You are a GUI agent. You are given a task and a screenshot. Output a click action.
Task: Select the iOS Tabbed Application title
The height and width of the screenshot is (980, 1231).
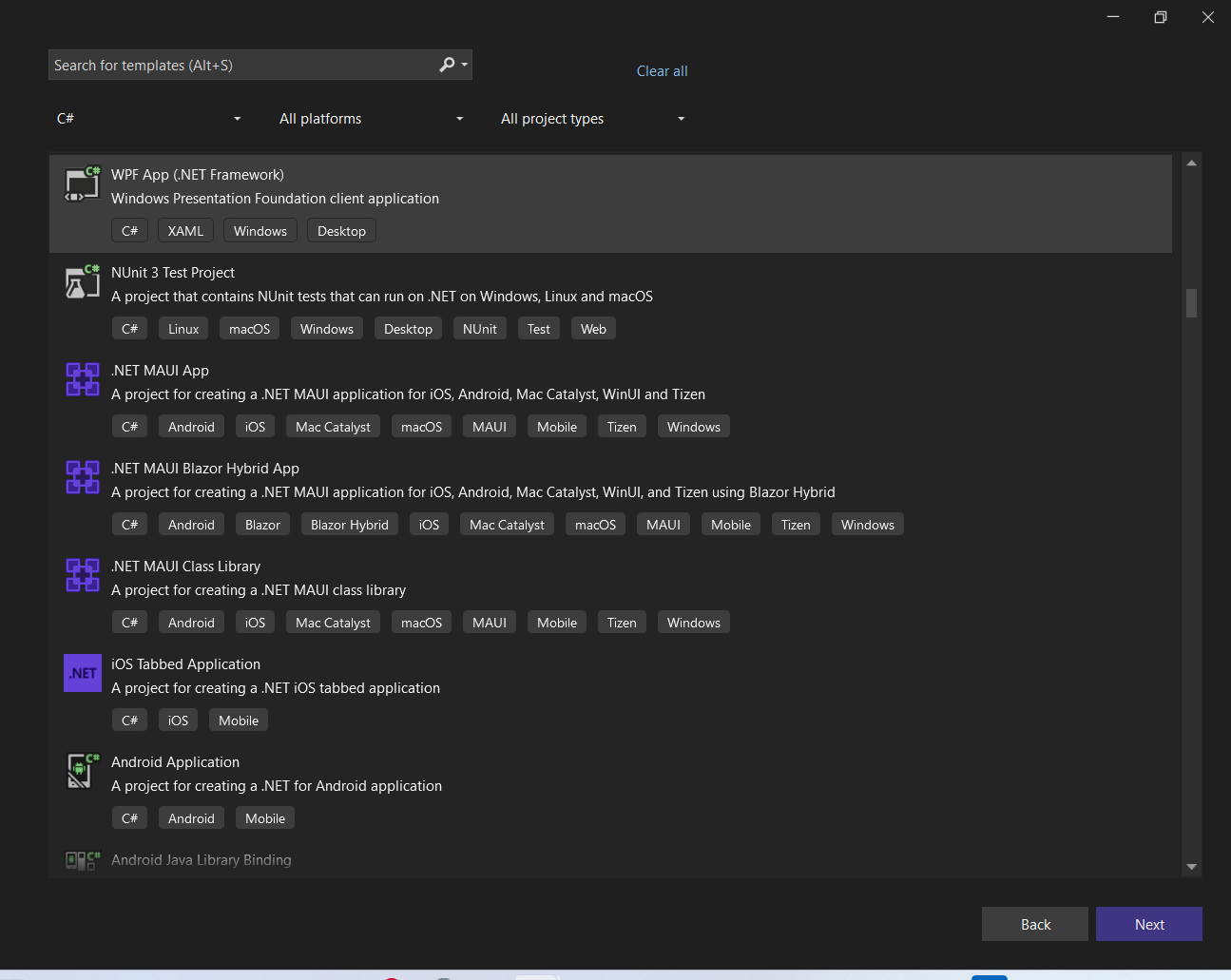pos(185,664)
